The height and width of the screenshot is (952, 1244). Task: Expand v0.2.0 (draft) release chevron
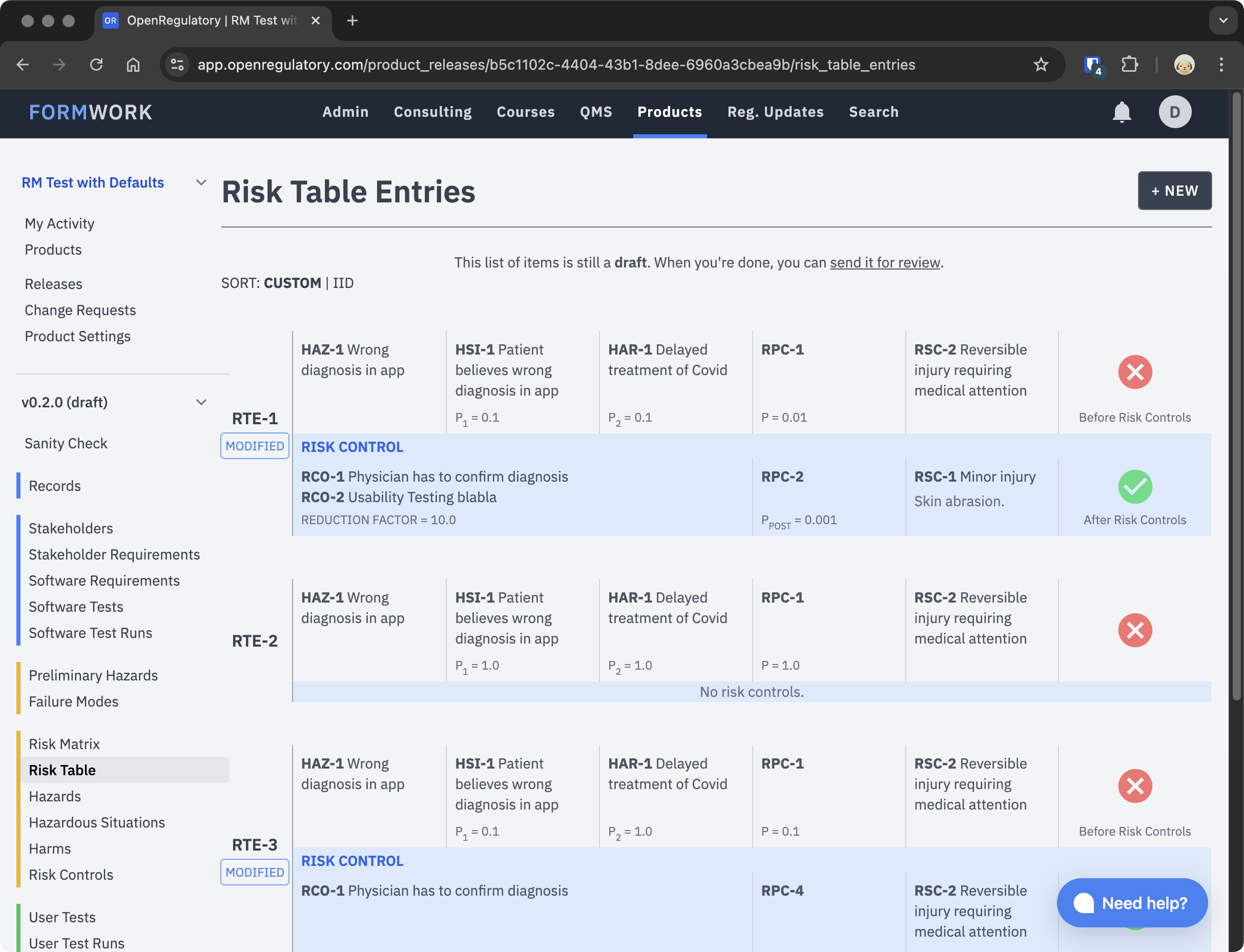201,402
